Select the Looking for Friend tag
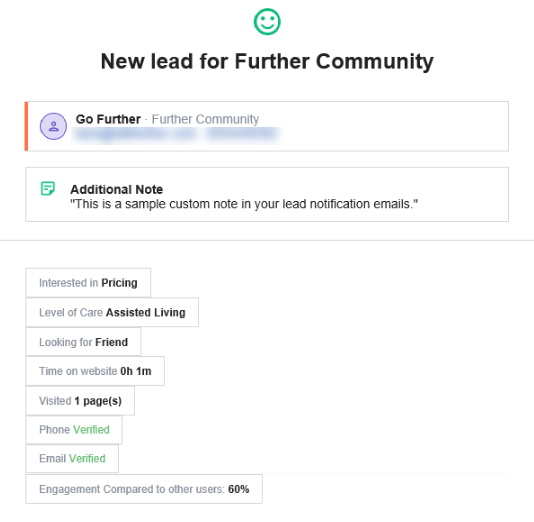534x522 pixels. [x=83, y=342]
